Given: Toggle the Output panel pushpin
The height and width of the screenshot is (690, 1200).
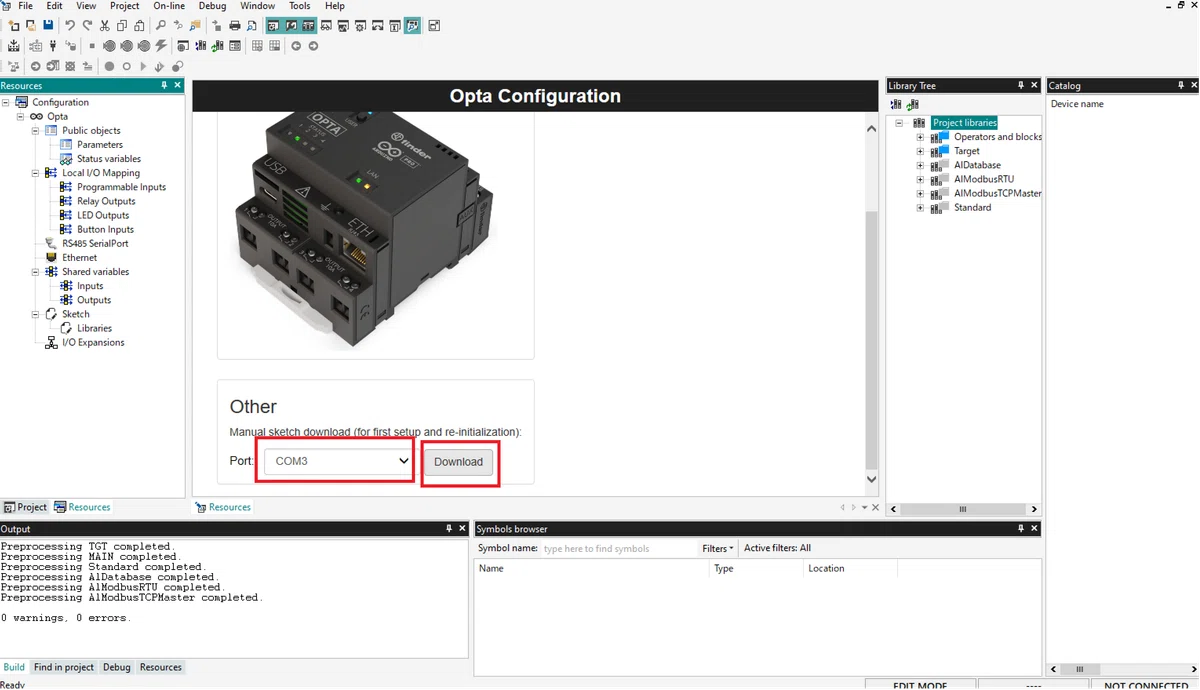Looking at the screenshot, I should tap(449, 529).
